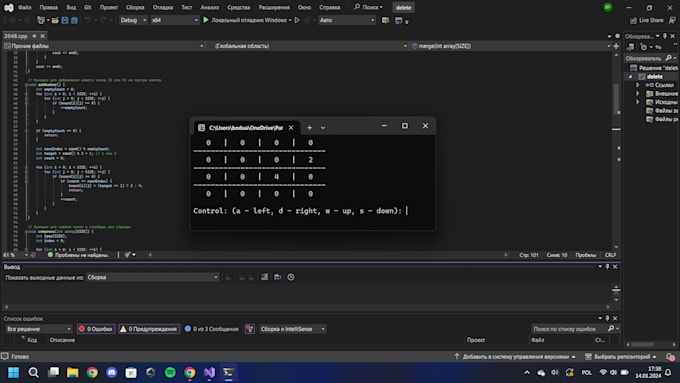Click the clock icon in Output toolbar

click(x=291, y=277)
